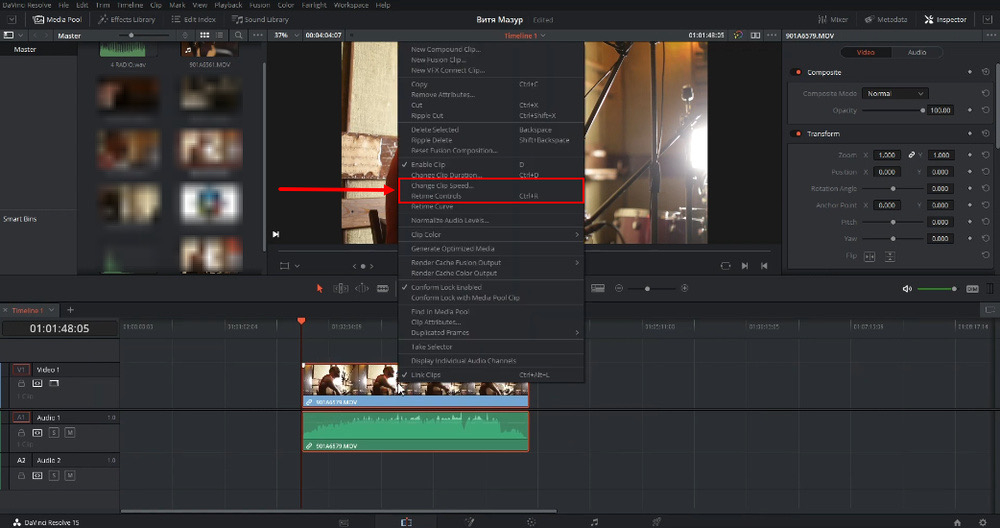Select the 901A6579.MOV video clip on timeline
This screenshot has width=1000, height=528.
click(x=415, y=385)
